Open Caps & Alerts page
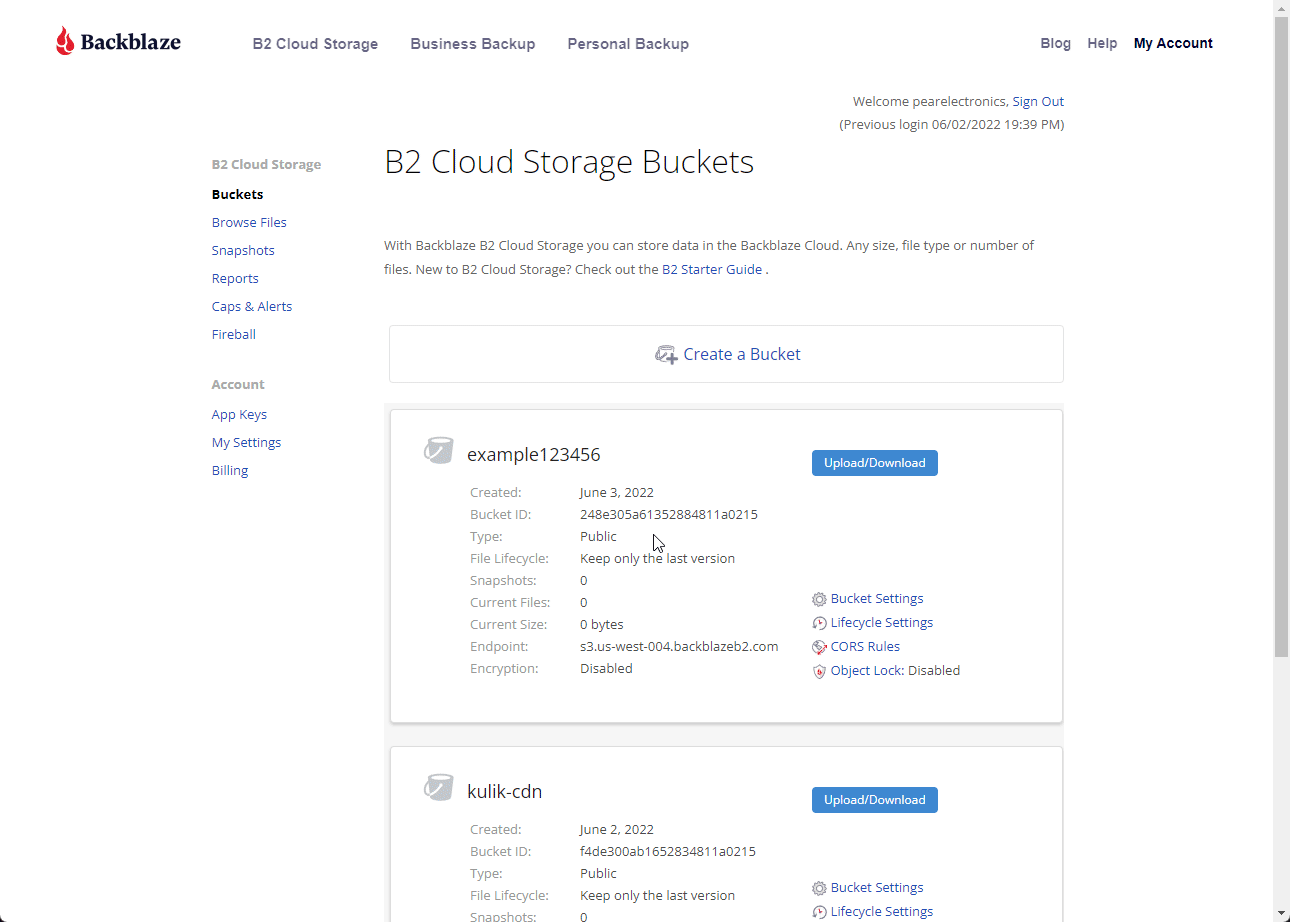Image resolution: width=1290 pixels, height=922 pixels. 252,306
